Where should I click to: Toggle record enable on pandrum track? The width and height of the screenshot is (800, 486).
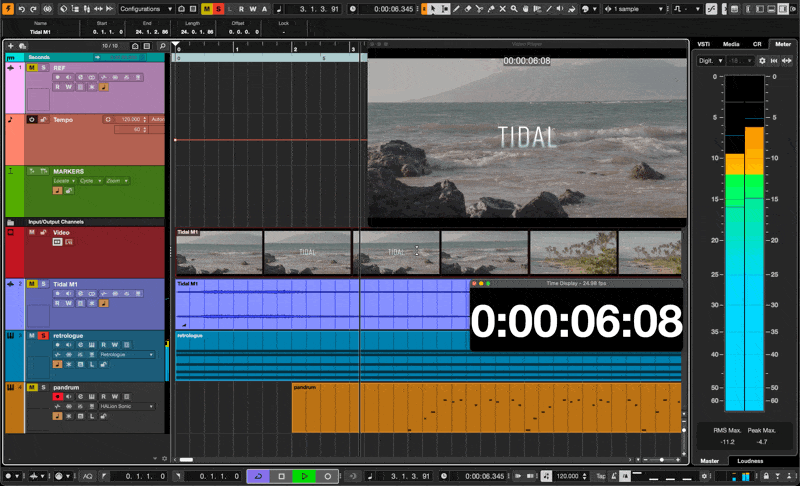(x=57, y=396)
